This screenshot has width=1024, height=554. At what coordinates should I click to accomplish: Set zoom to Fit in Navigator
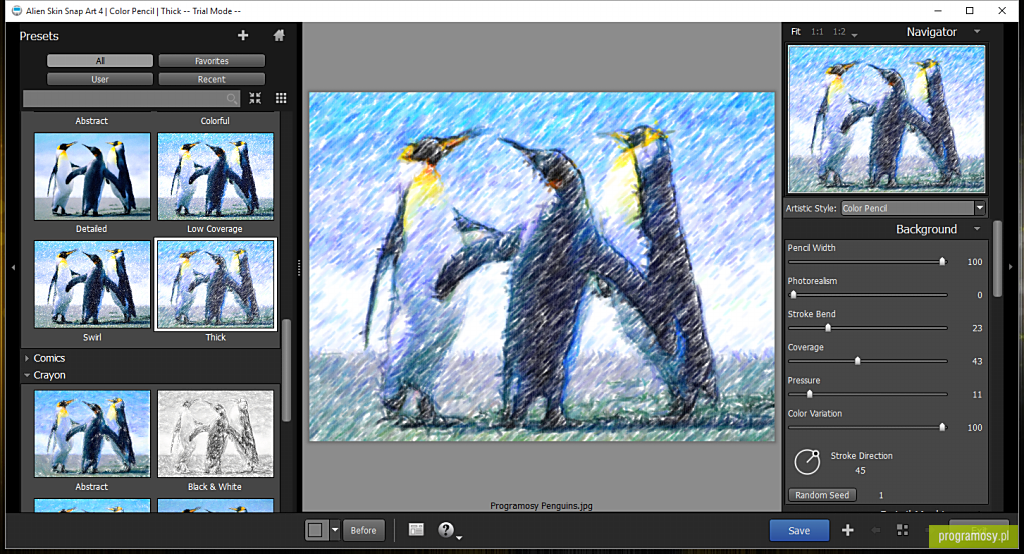795,31
